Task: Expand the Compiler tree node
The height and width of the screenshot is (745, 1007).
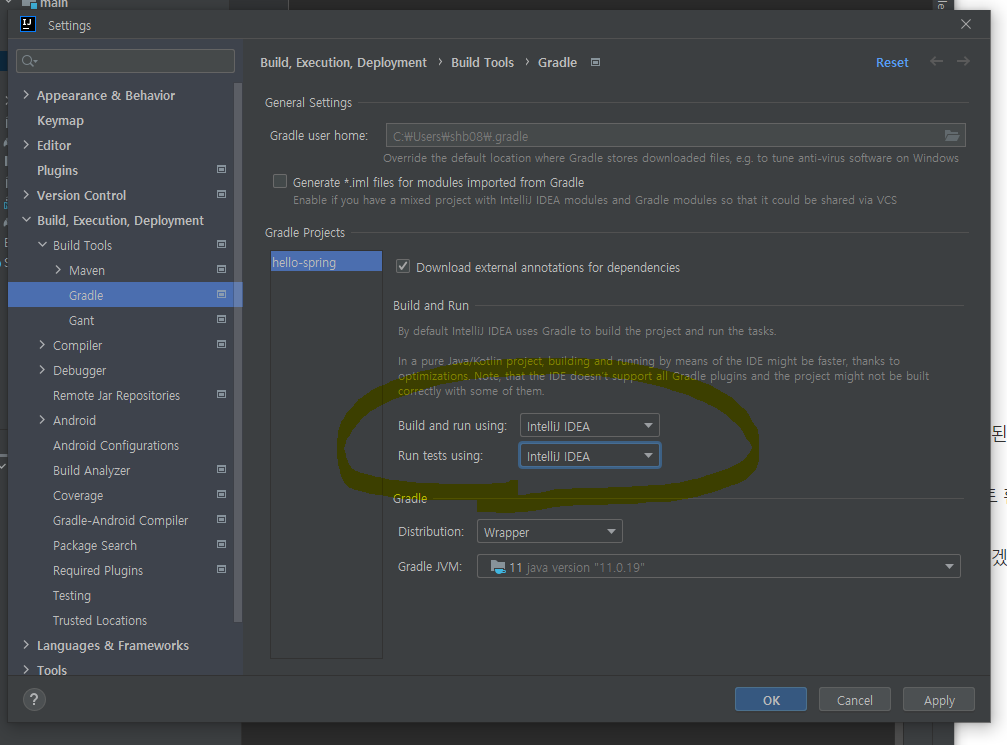Action: tap(42, 345)
